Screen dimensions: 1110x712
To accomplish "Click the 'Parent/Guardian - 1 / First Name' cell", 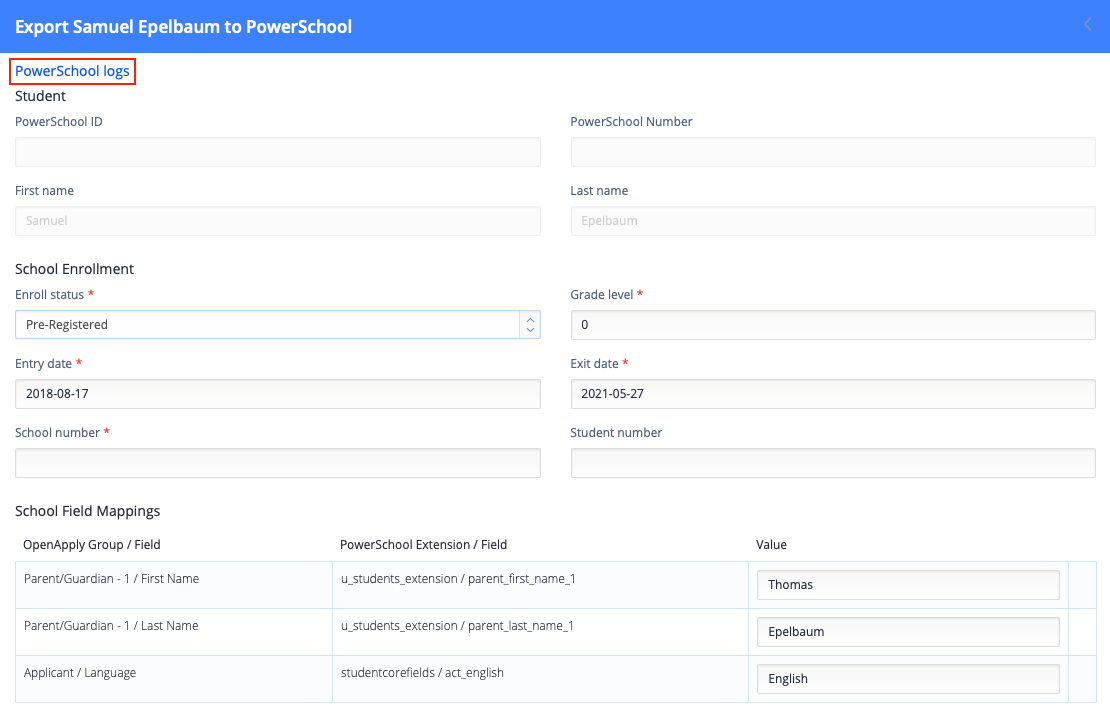I will 111,579.
